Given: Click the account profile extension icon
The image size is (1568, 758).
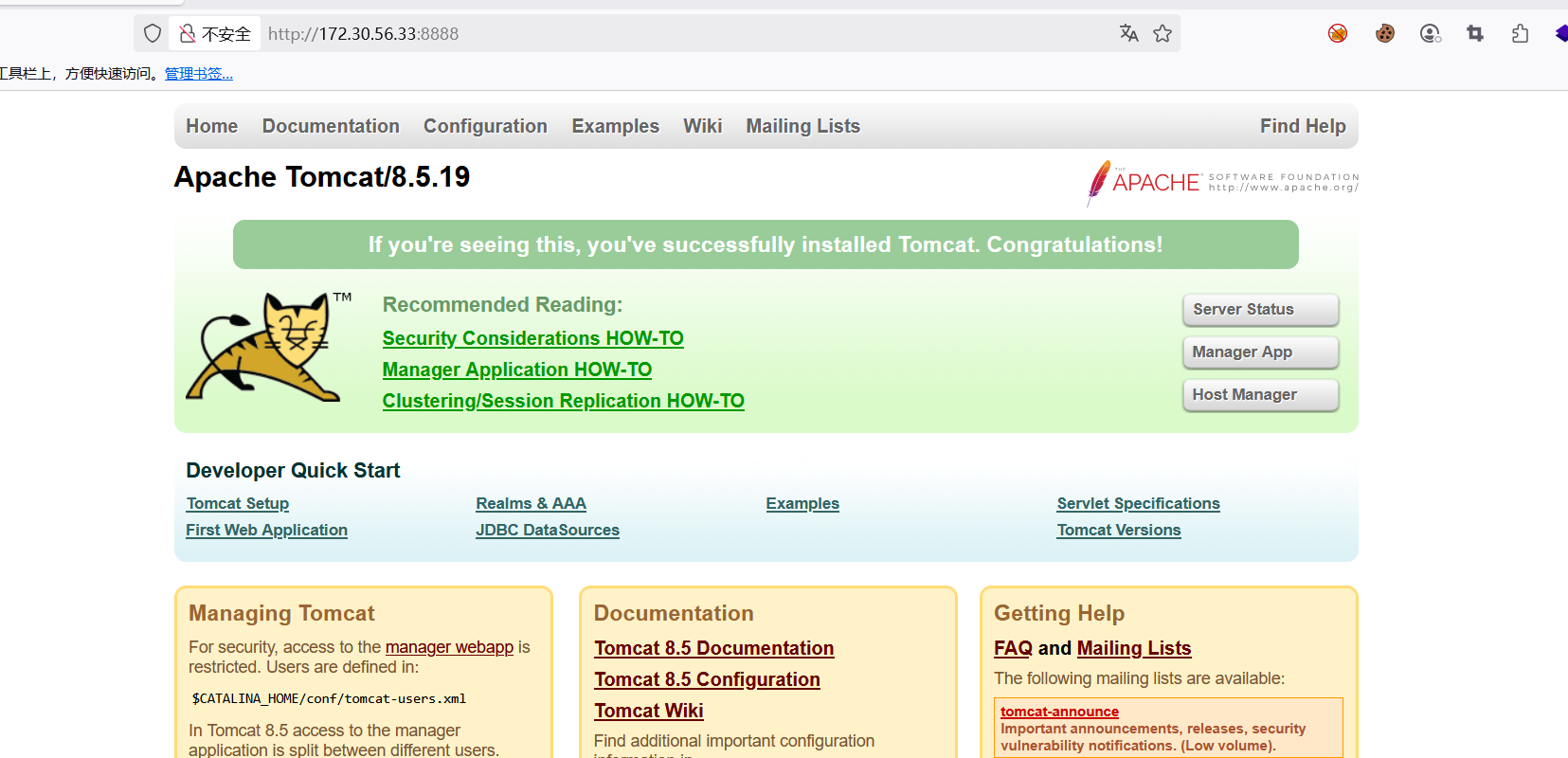Looking at the screenshot, I should [x=1431, y=34].
